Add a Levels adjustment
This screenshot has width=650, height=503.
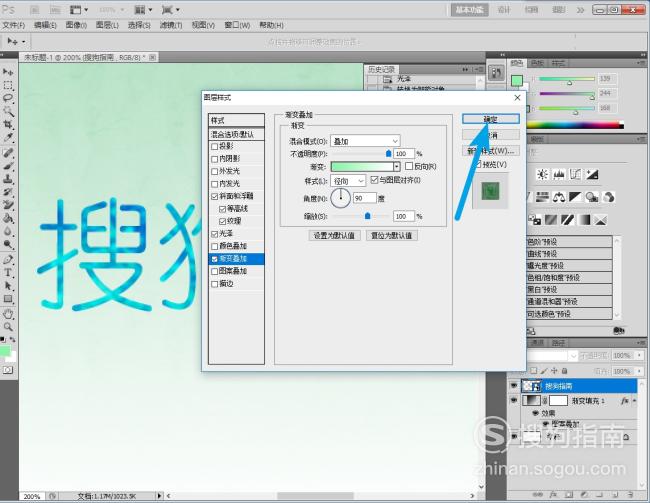click(559, 174)
